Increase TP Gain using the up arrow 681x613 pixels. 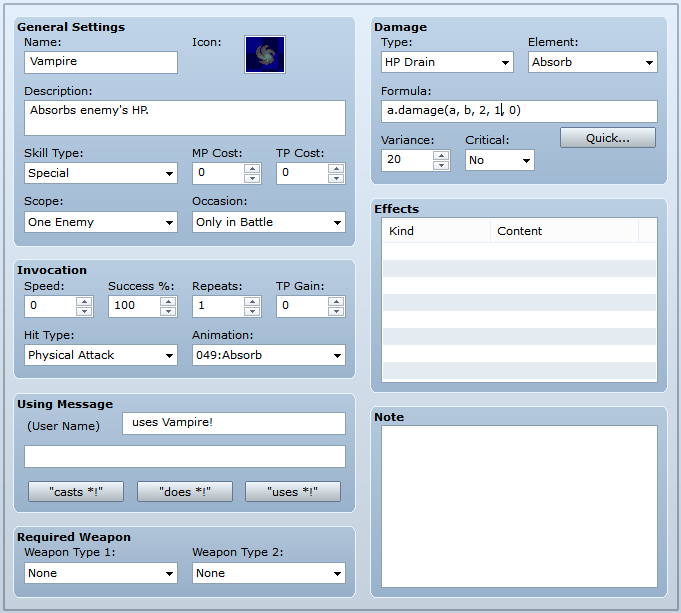[336, 302]
